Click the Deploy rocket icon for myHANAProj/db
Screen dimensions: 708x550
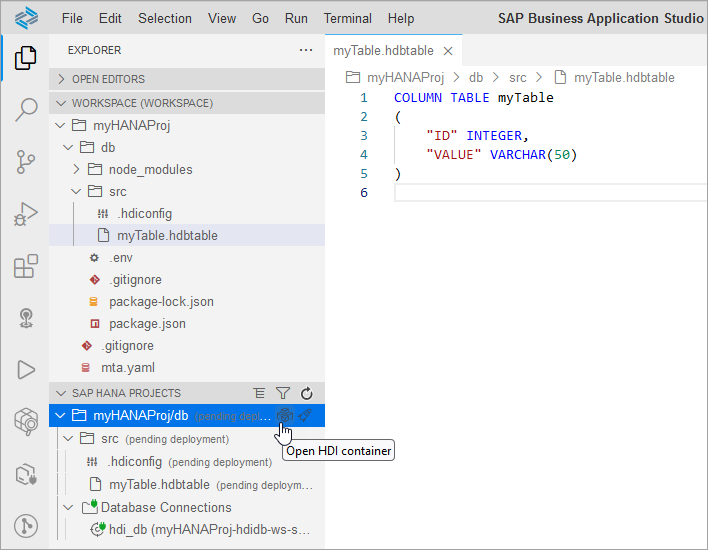[306, 415]
